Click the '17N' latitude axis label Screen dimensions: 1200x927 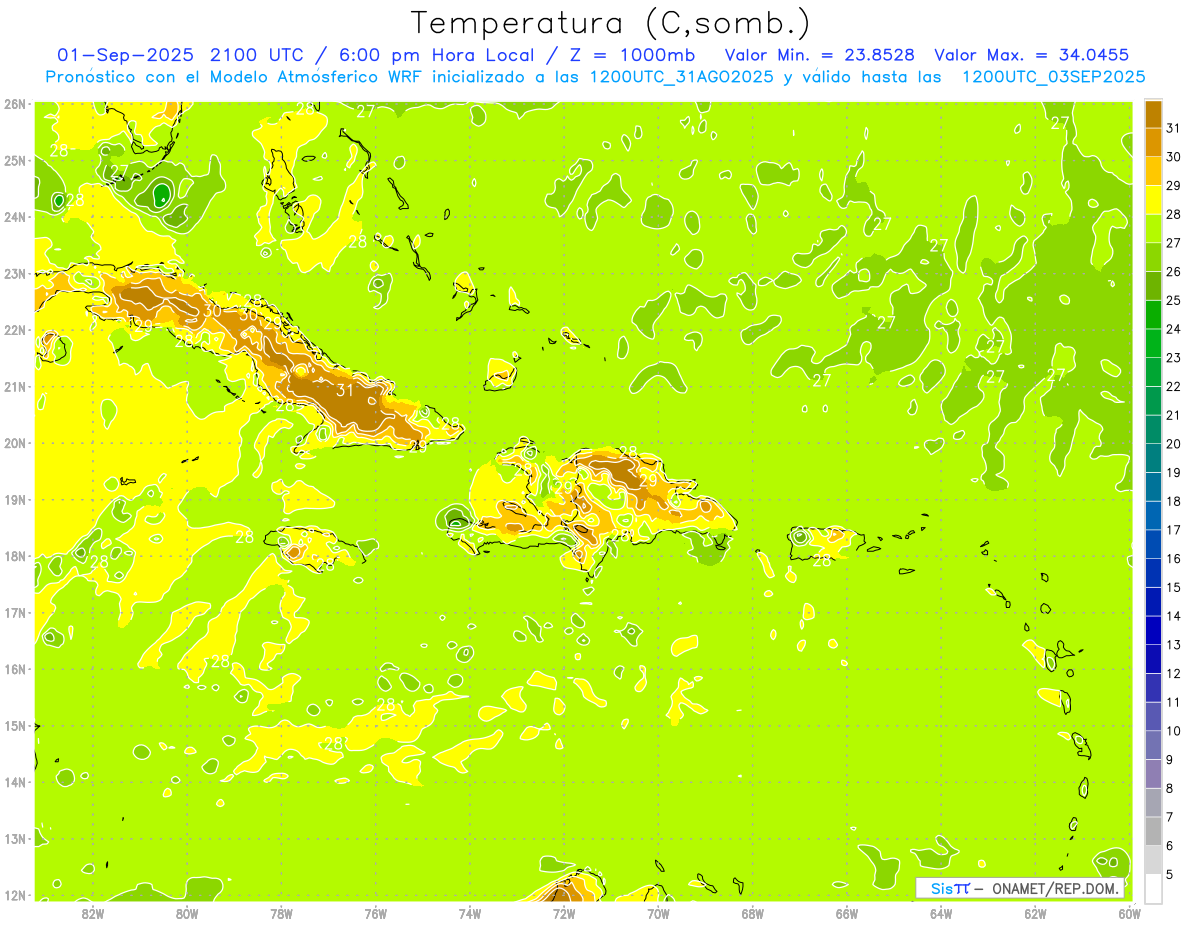tap(15, 613)
